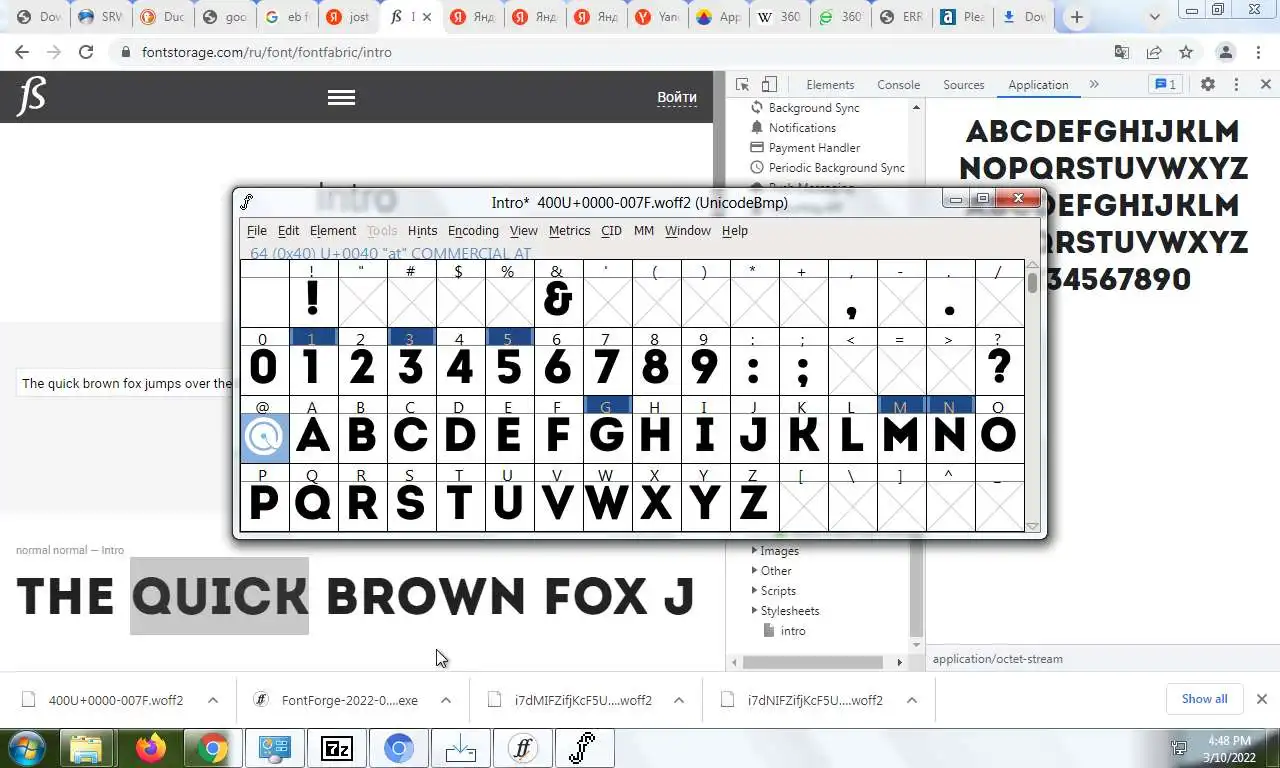Open the translate page icon in address bar
This screenshot has height=768, width=1280.
(x=1122, y=52)
